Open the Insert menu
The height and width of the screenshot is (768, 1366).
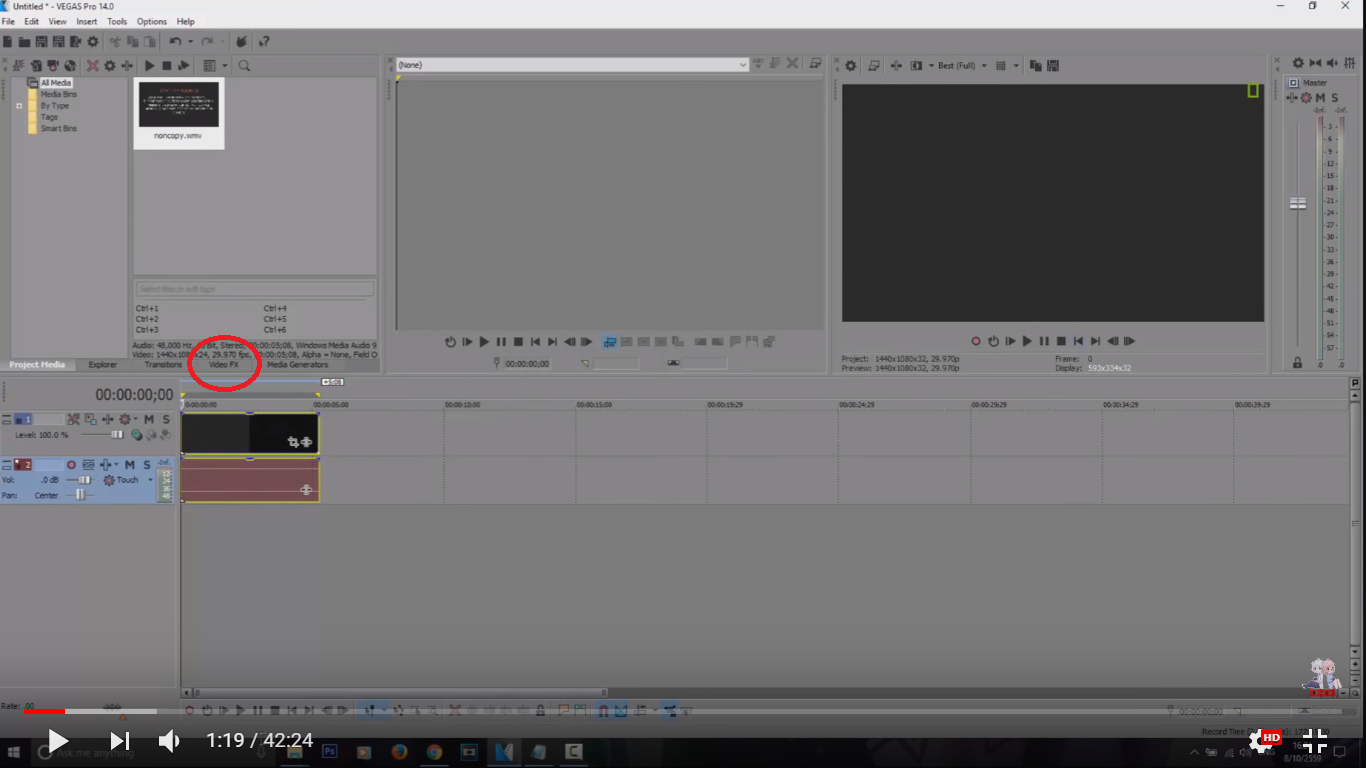pyautogui.click(x=87, y=21)
